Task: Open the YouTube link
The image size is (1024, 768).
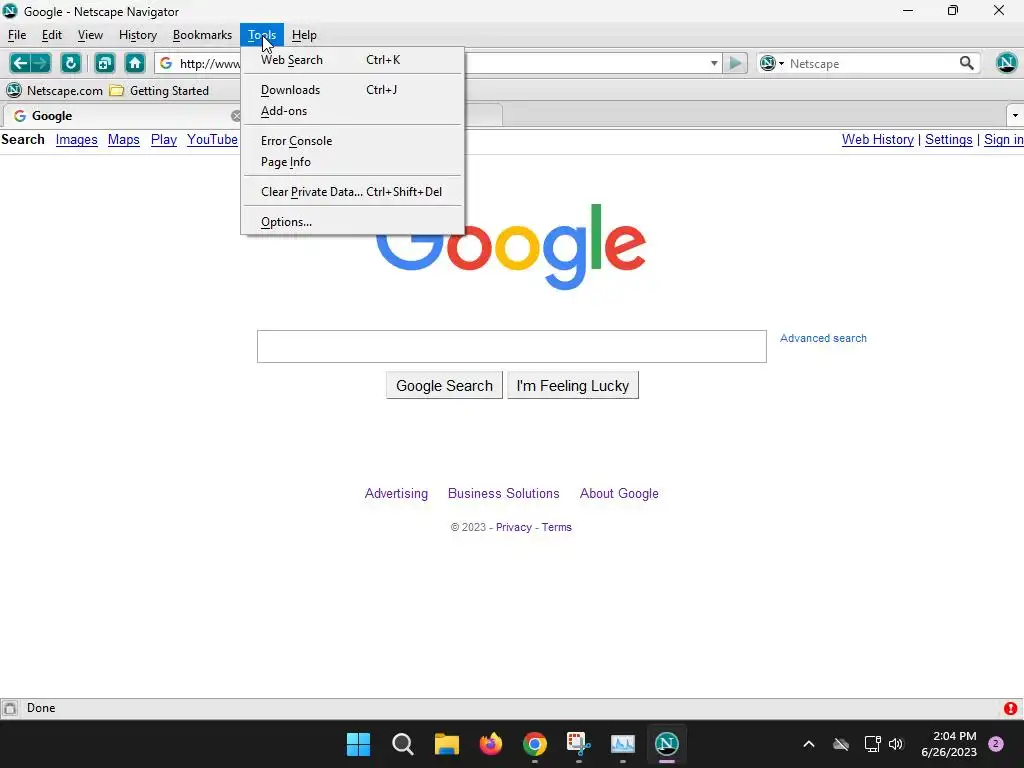Action: (212, 140)
